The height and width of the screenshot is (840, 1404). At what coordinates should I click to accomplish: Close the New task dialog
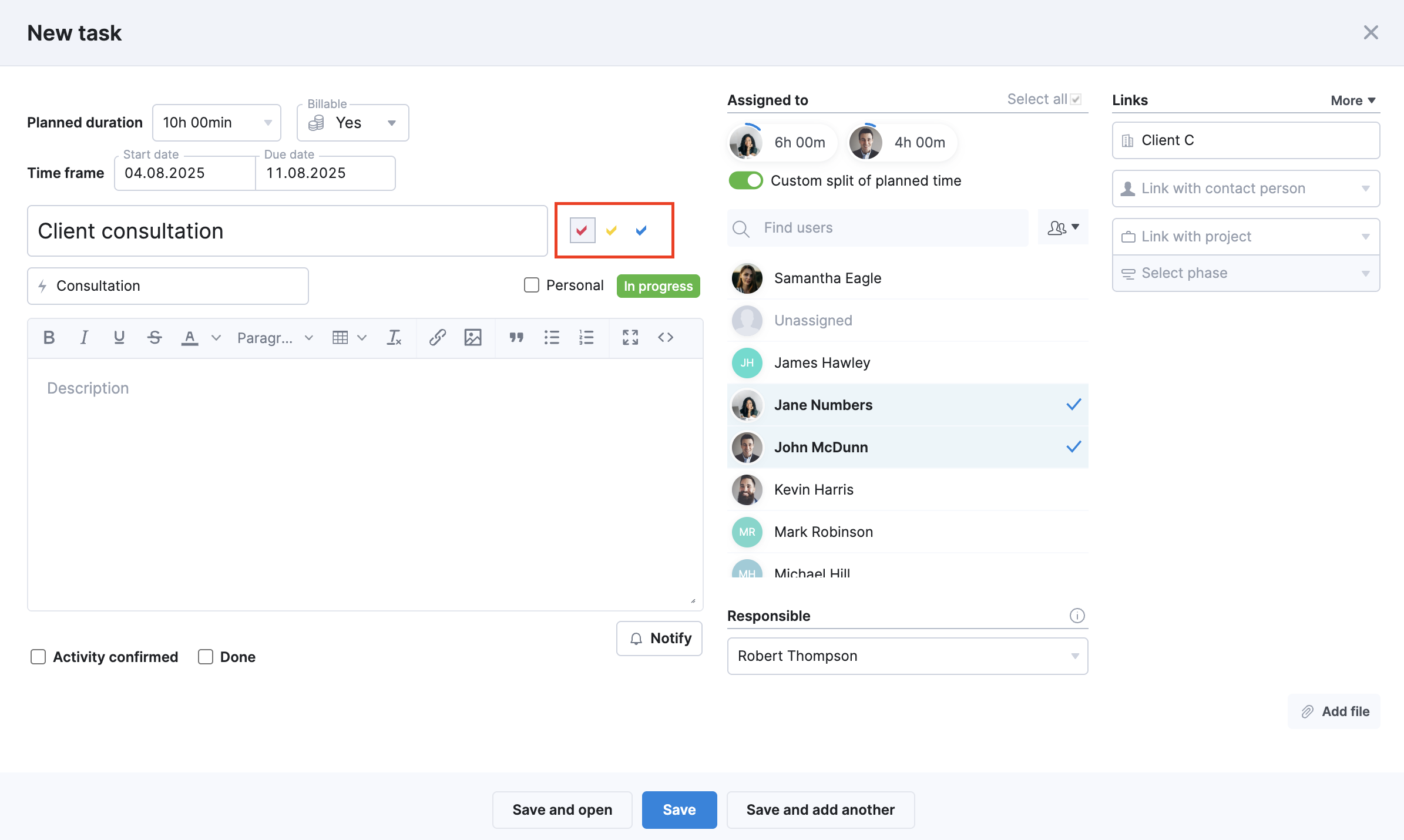(x=1371, y=32)
